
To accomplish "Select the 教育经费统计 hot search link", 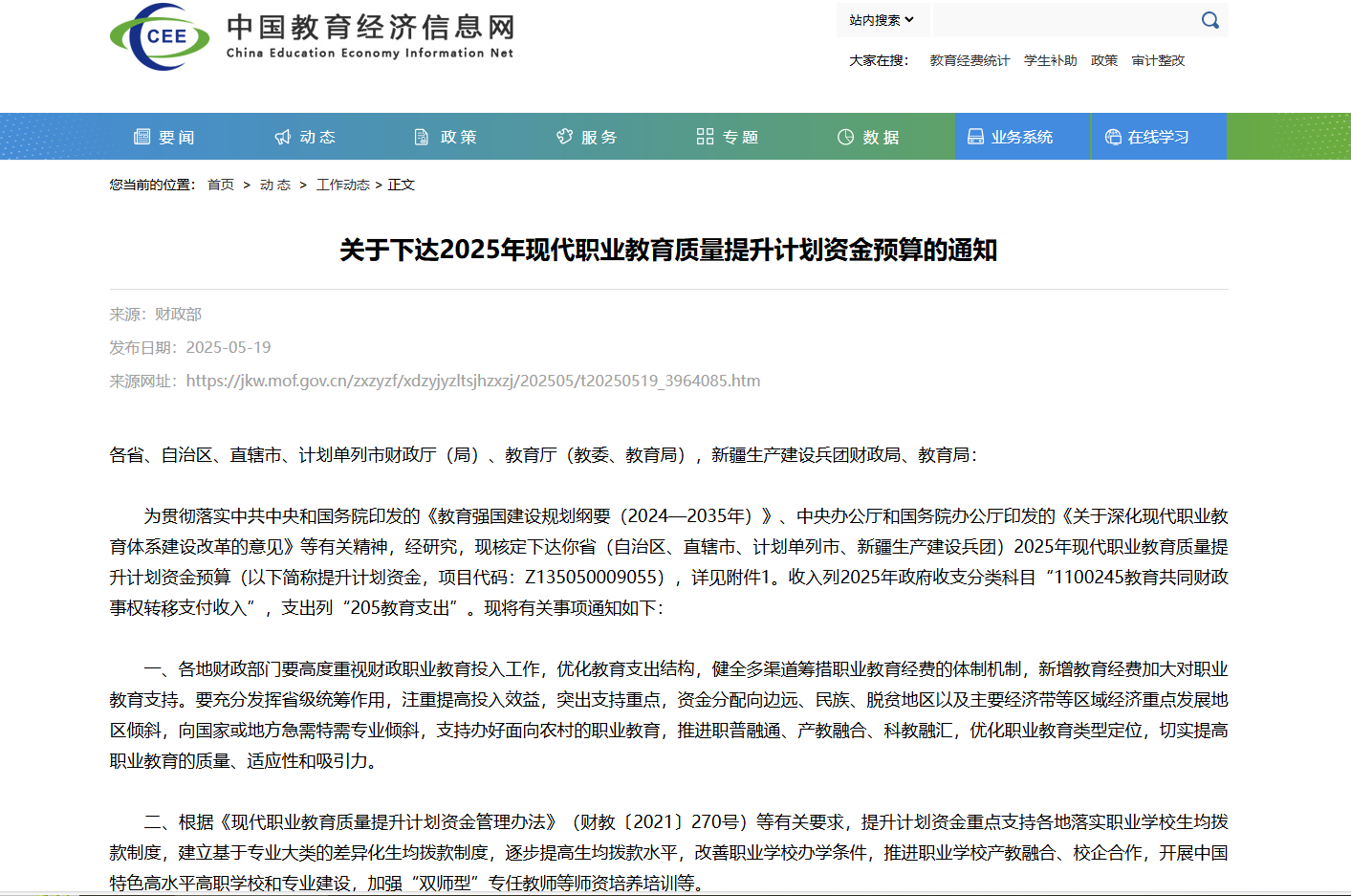I will coord(970,60).
